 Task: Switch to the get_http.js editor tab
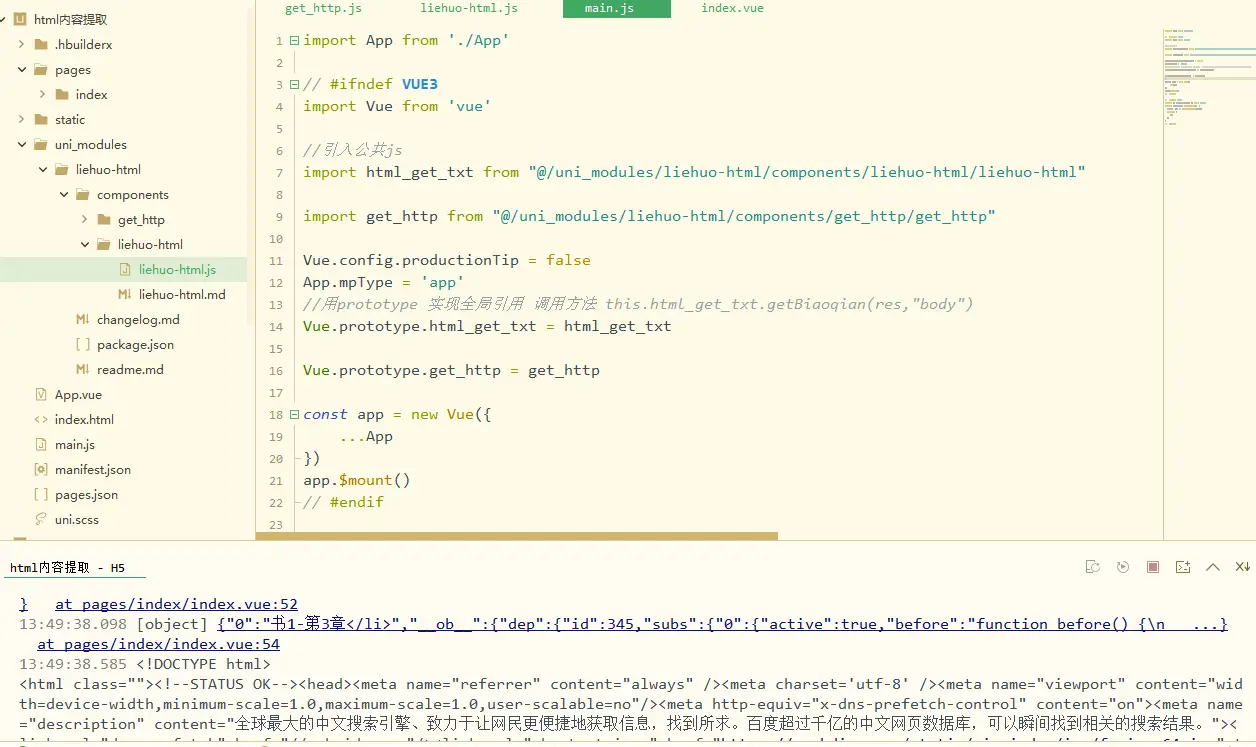323,8
